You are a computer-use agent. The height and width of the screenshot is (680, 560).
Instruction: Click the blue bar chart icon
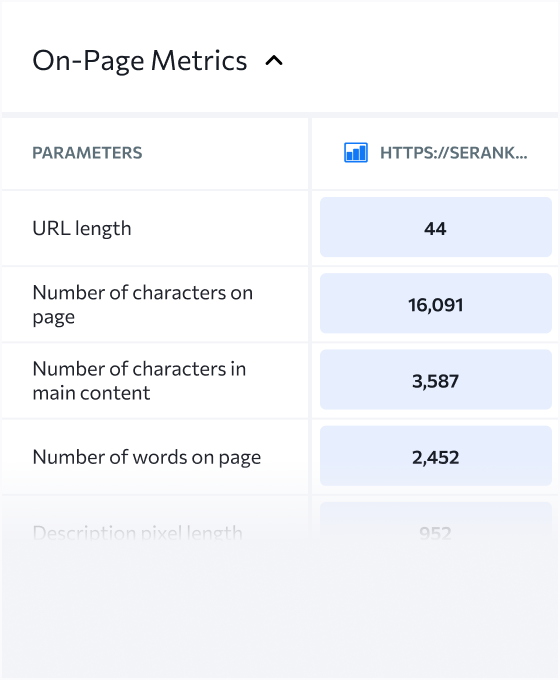(x=356, y=153)
